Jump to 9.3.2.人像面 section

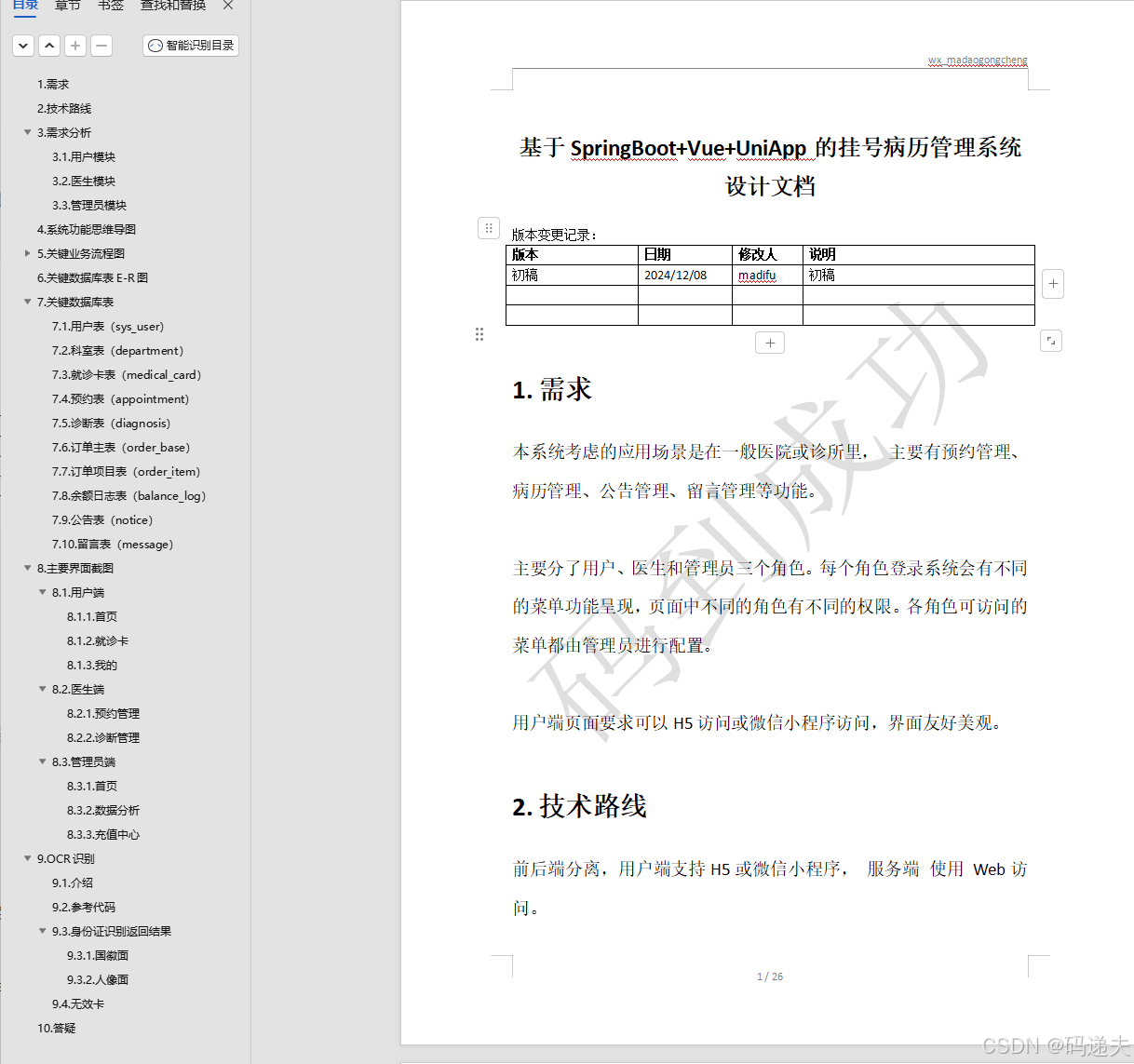(x=98, y=979)
